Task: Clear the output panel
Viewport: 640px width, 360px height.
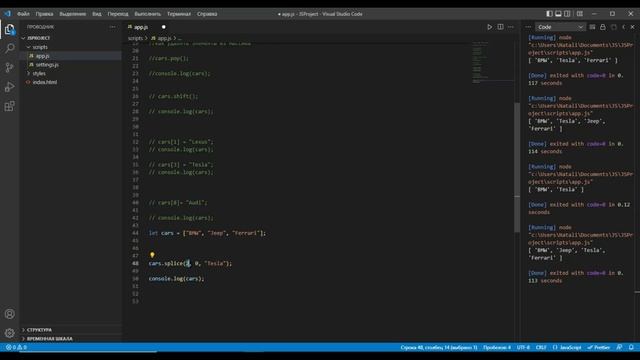Action: click(592, 27)
